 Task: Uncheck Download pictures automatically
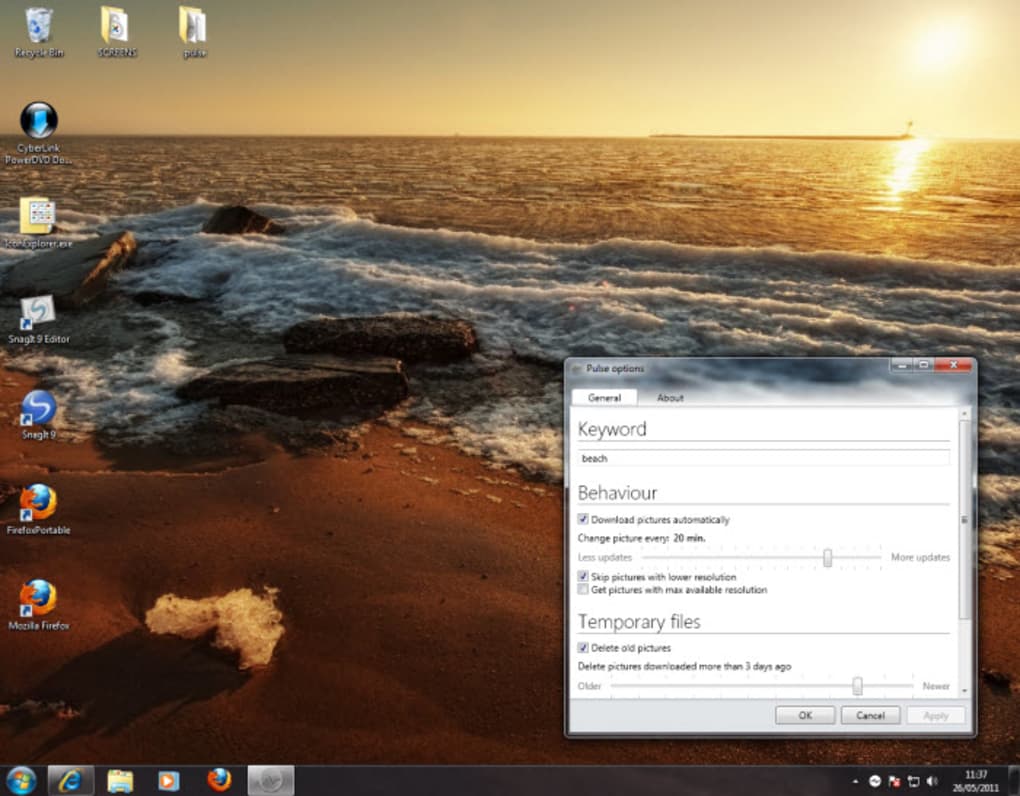pyautogui.click(x=583, y=520)
